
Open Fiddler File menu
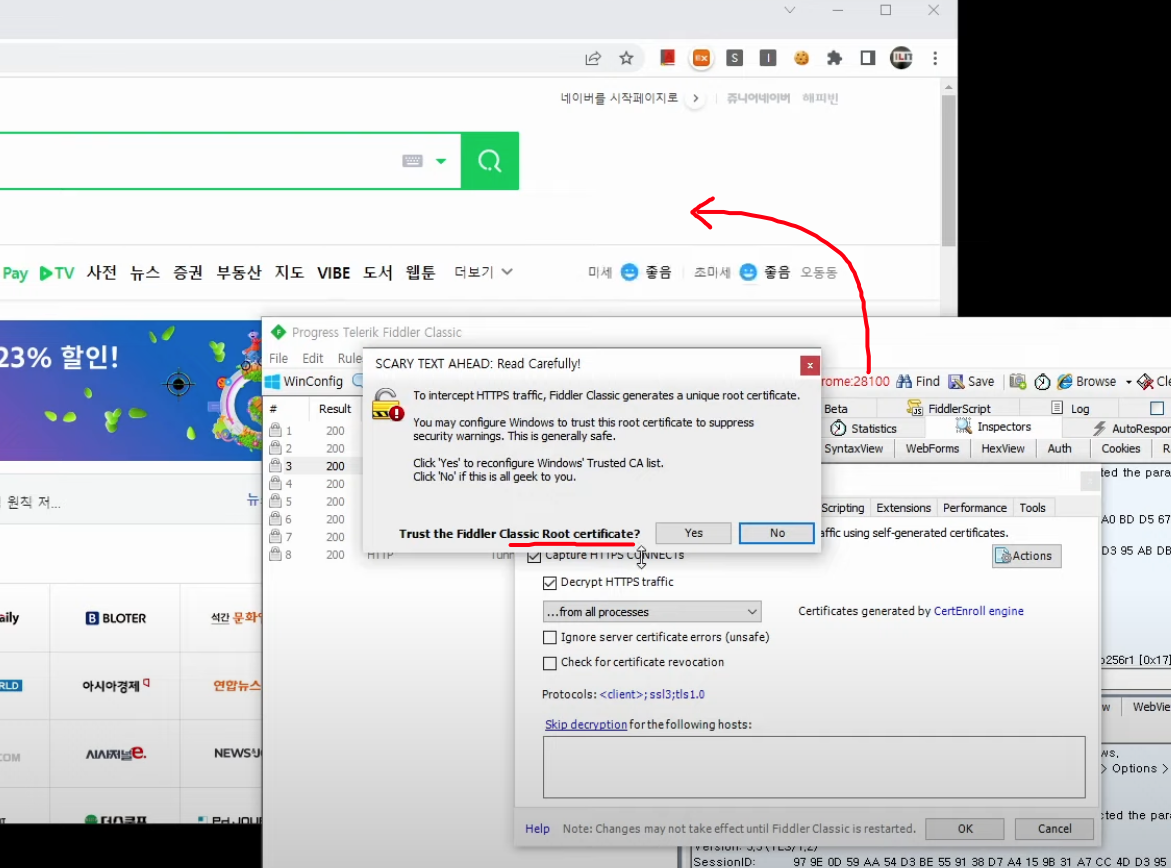click(279, 358)
